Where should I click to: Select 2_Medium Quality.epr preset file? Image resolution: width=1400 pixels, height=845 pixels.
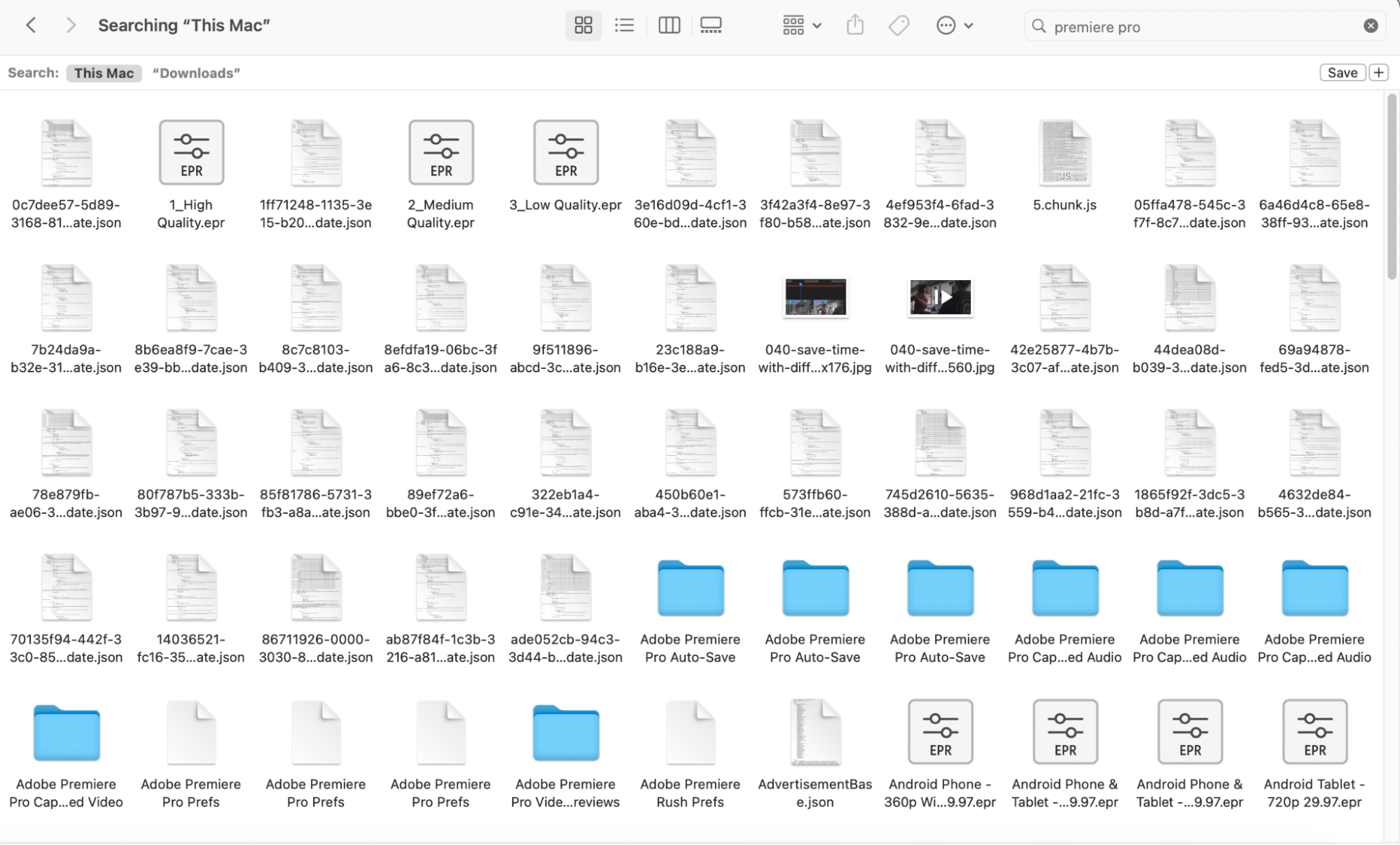point(441,153)
